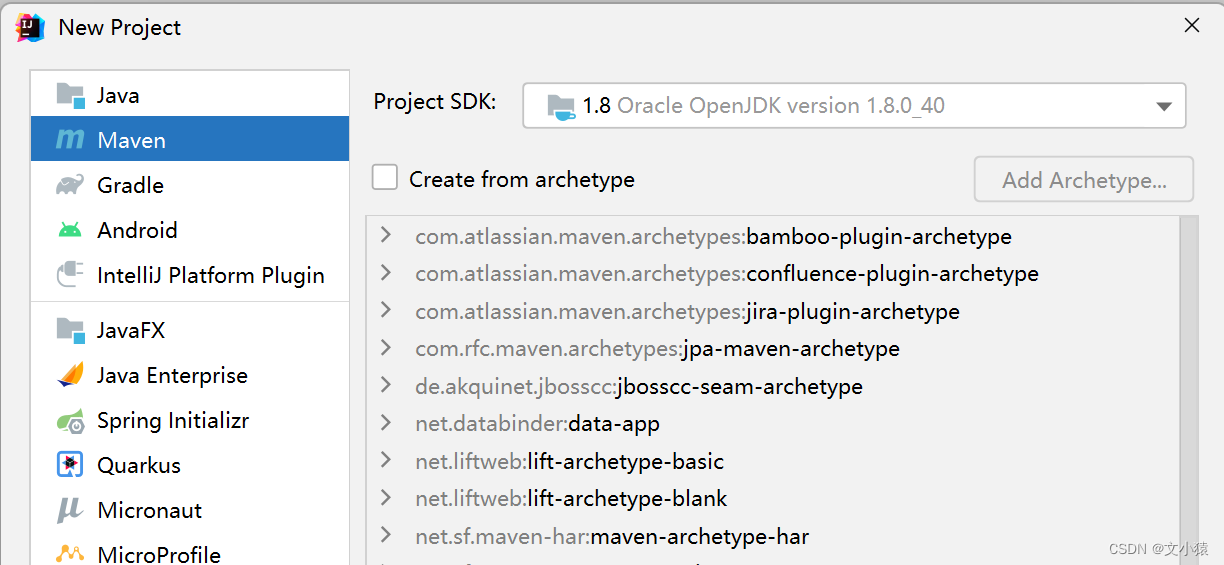Expand the bamboo-plugin-archetype node
Viewport: 1224px width, 565px height.
pos(386,236)
